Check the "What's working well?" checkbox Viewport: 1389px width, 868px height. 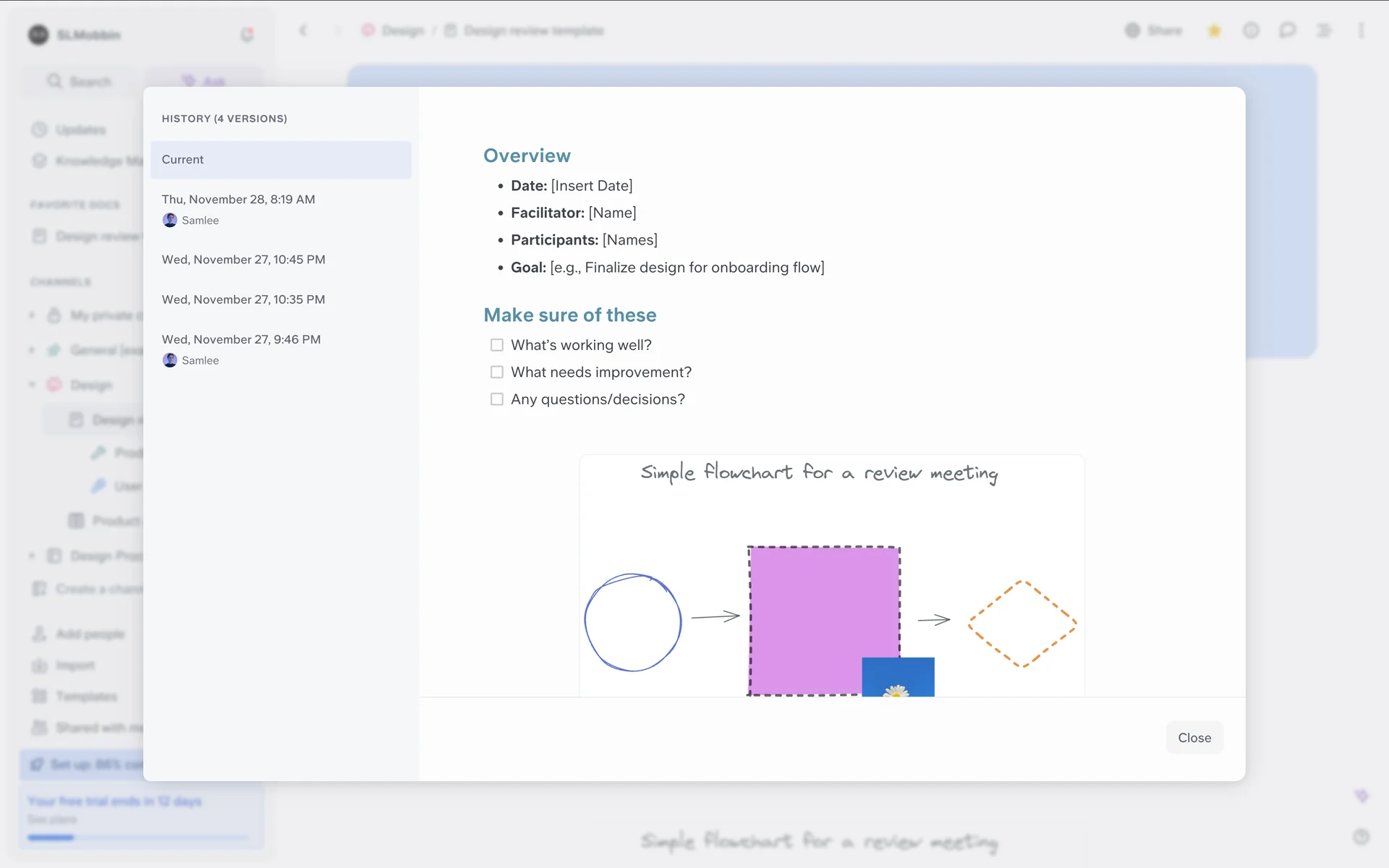(497, 345)
